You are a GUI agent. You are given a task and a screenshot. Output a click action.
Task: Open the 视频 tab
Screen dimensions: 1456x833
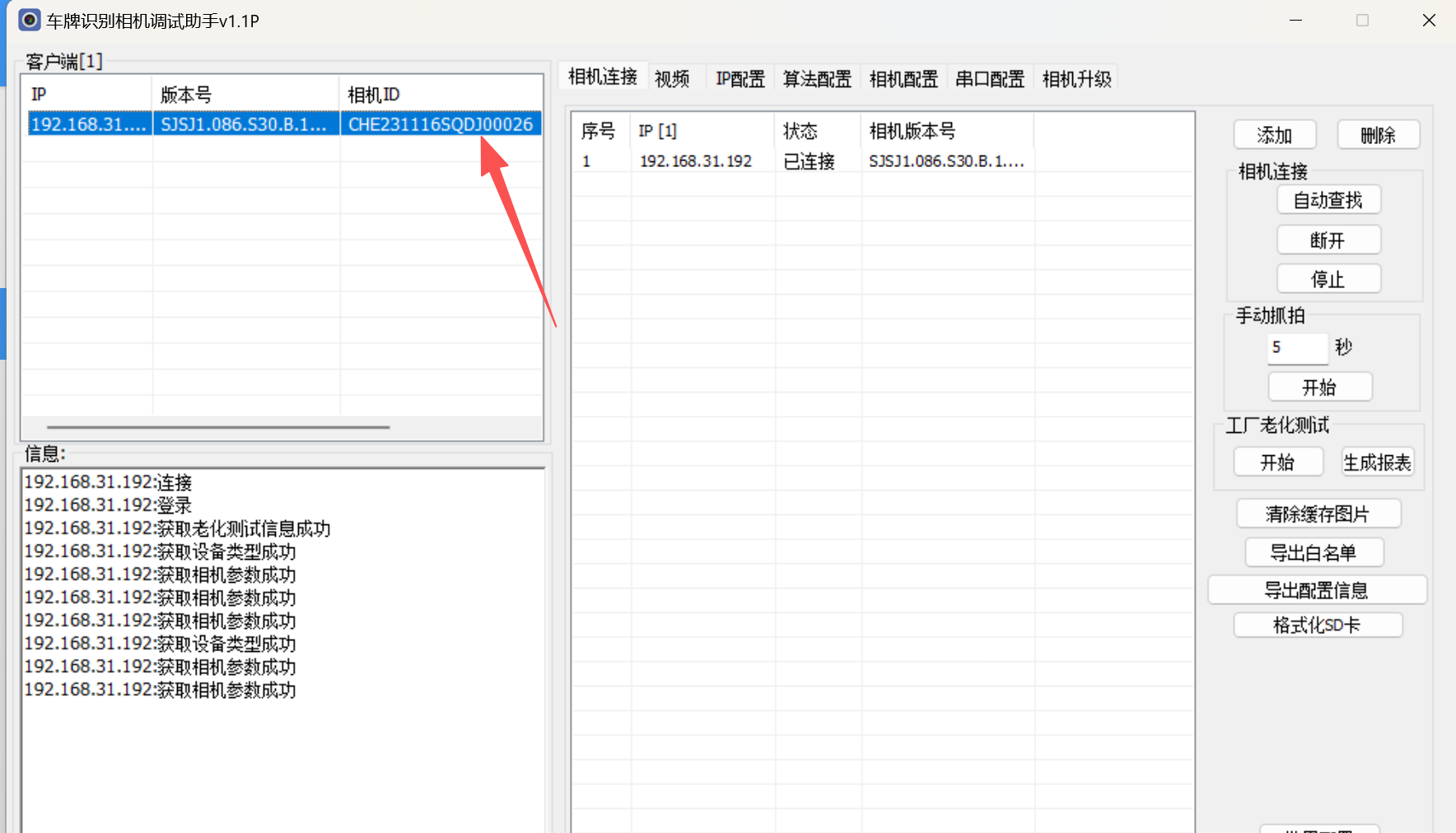(x=672, y=79)
